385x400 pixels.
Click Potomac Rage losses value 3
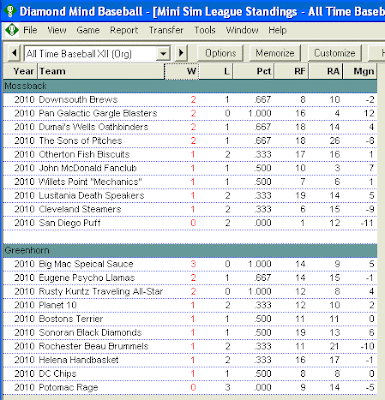pyautogui.click(x=227, y=387)
